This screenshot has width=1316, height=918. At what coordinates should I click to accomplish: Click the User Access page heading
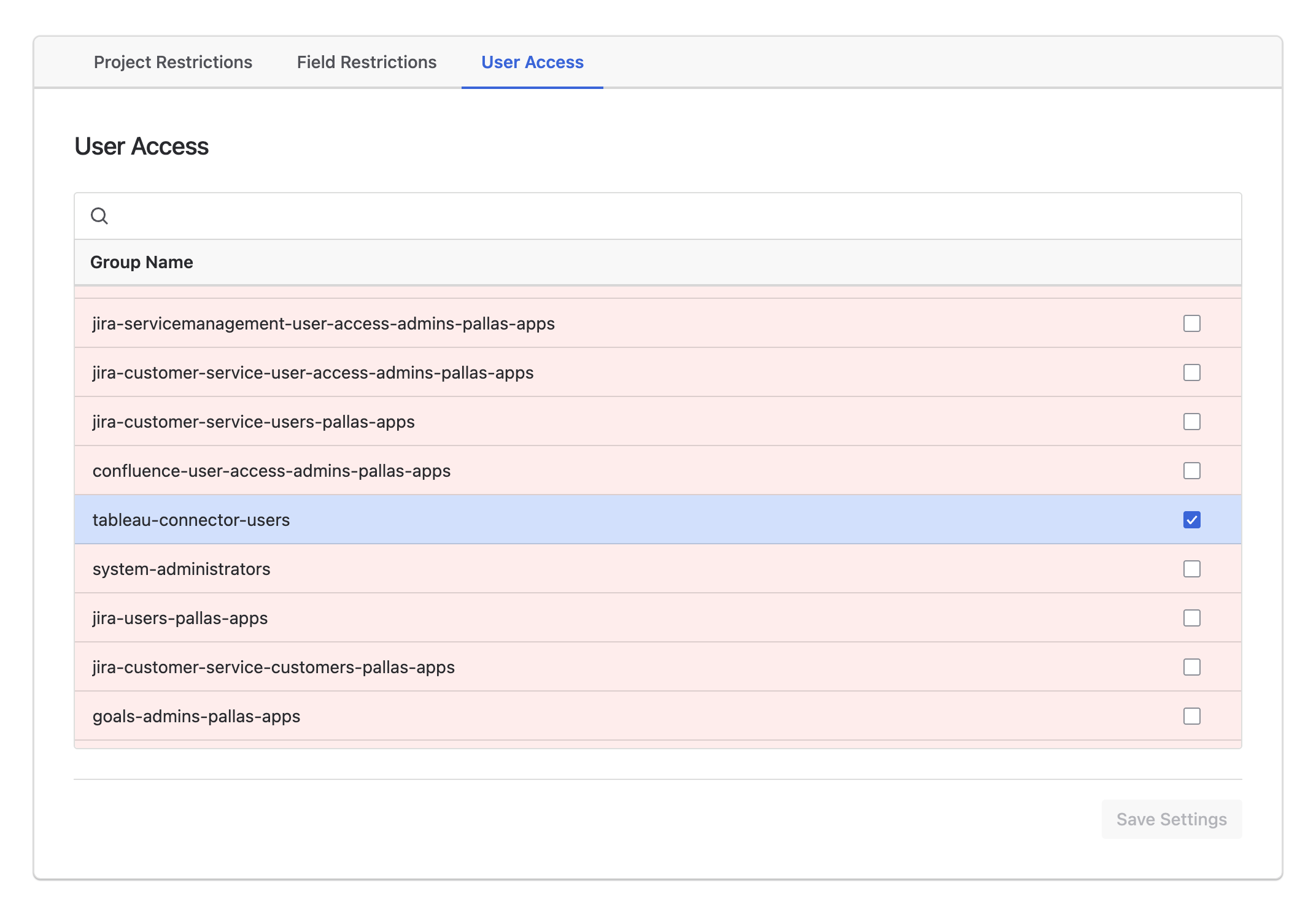[x=141, y=146]
